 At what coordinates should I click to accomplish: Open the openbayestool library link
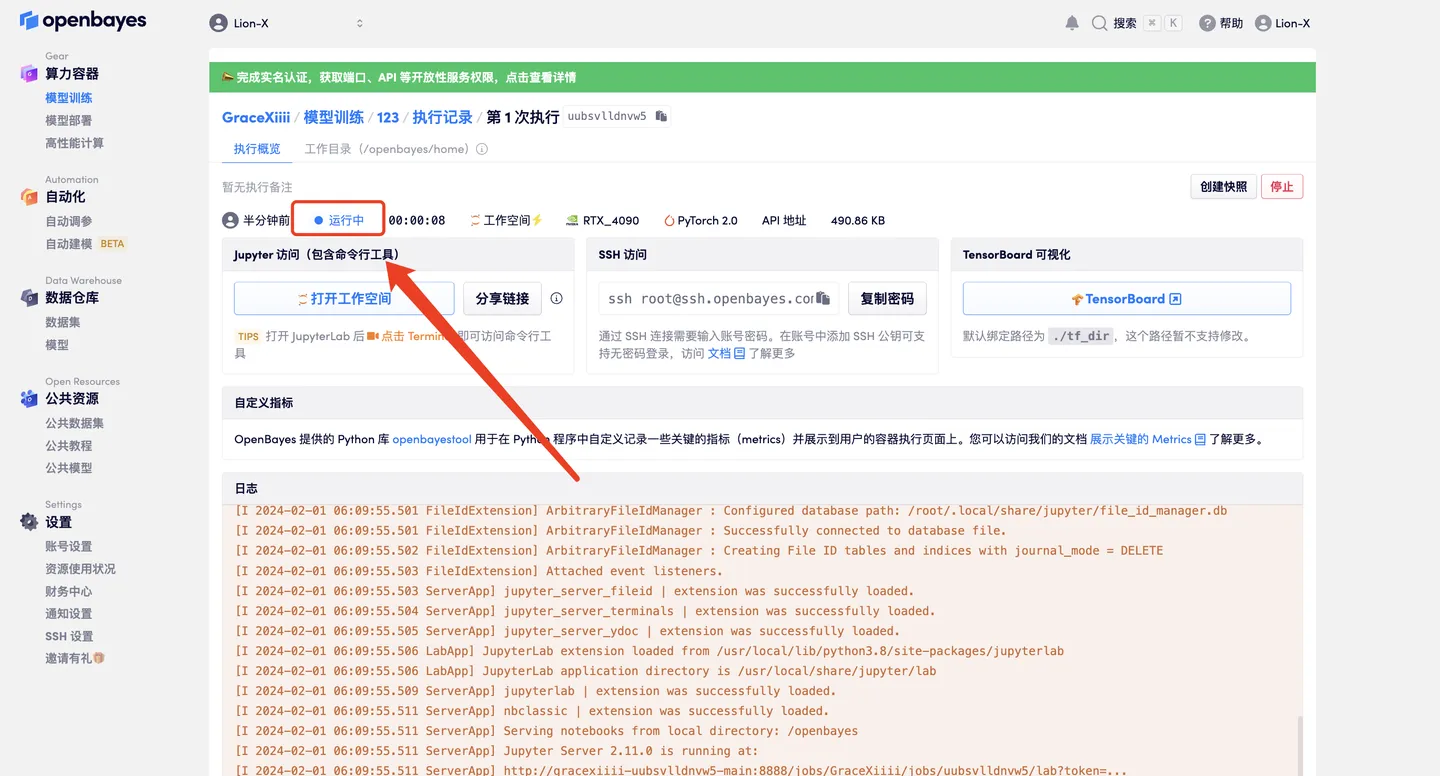(432, 439)
